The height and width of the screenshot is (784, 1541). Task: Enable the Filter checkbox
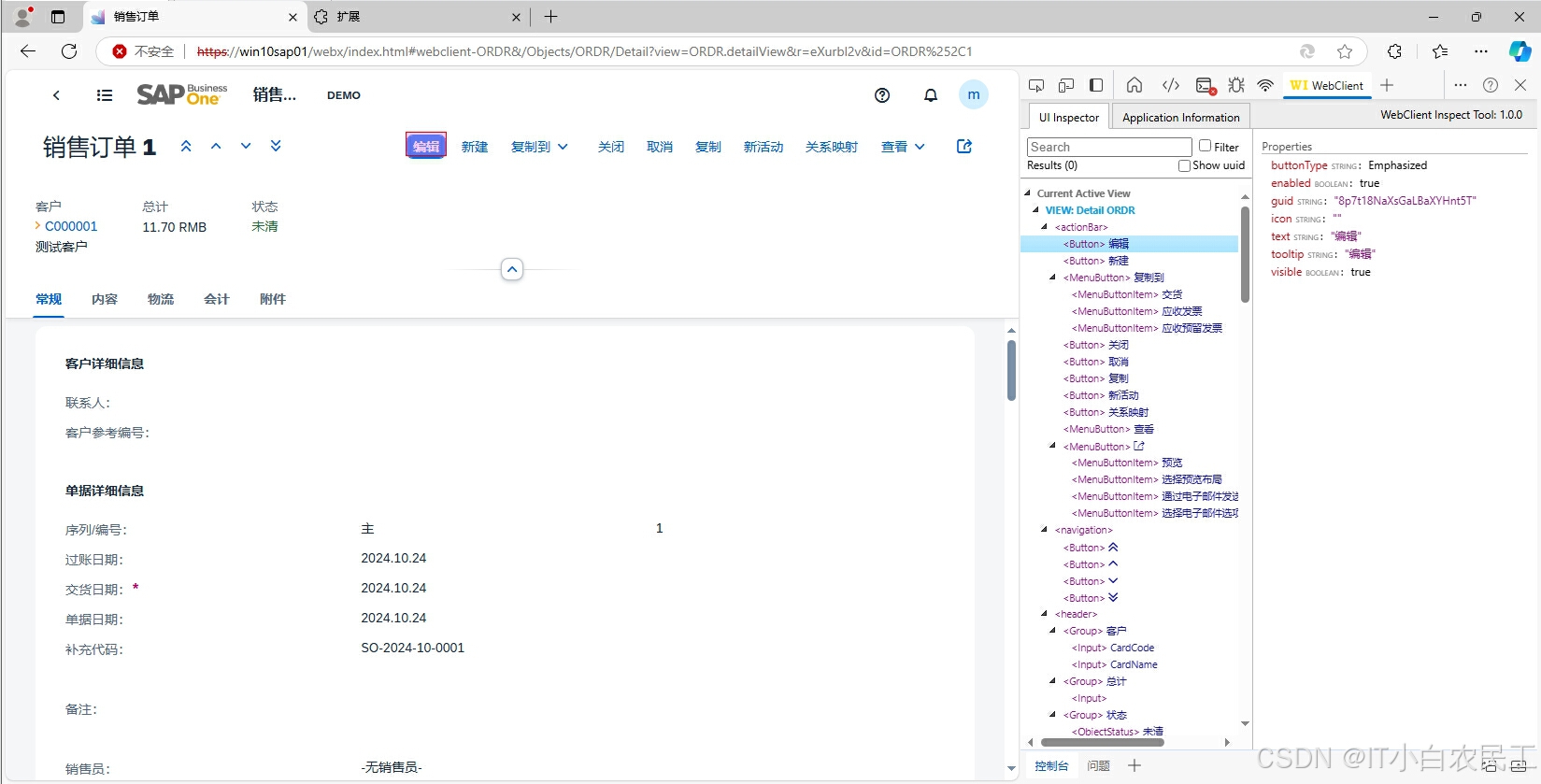(1206, 146)
